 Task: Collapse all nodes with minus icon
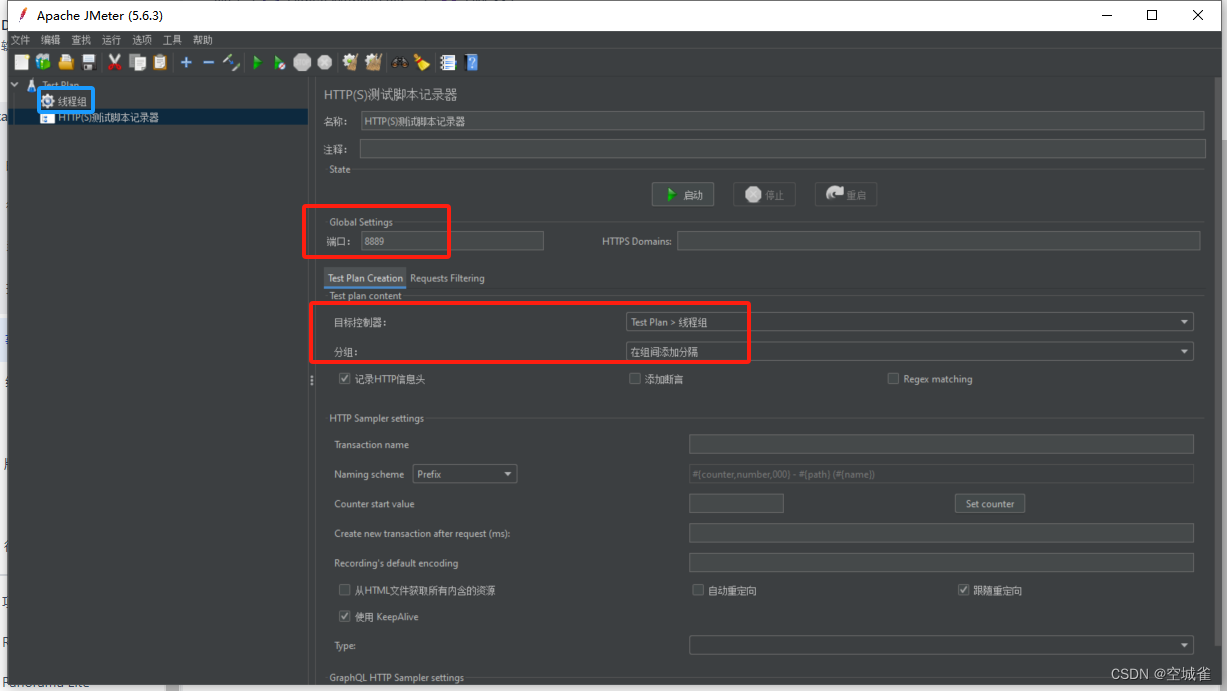(208, 62)
